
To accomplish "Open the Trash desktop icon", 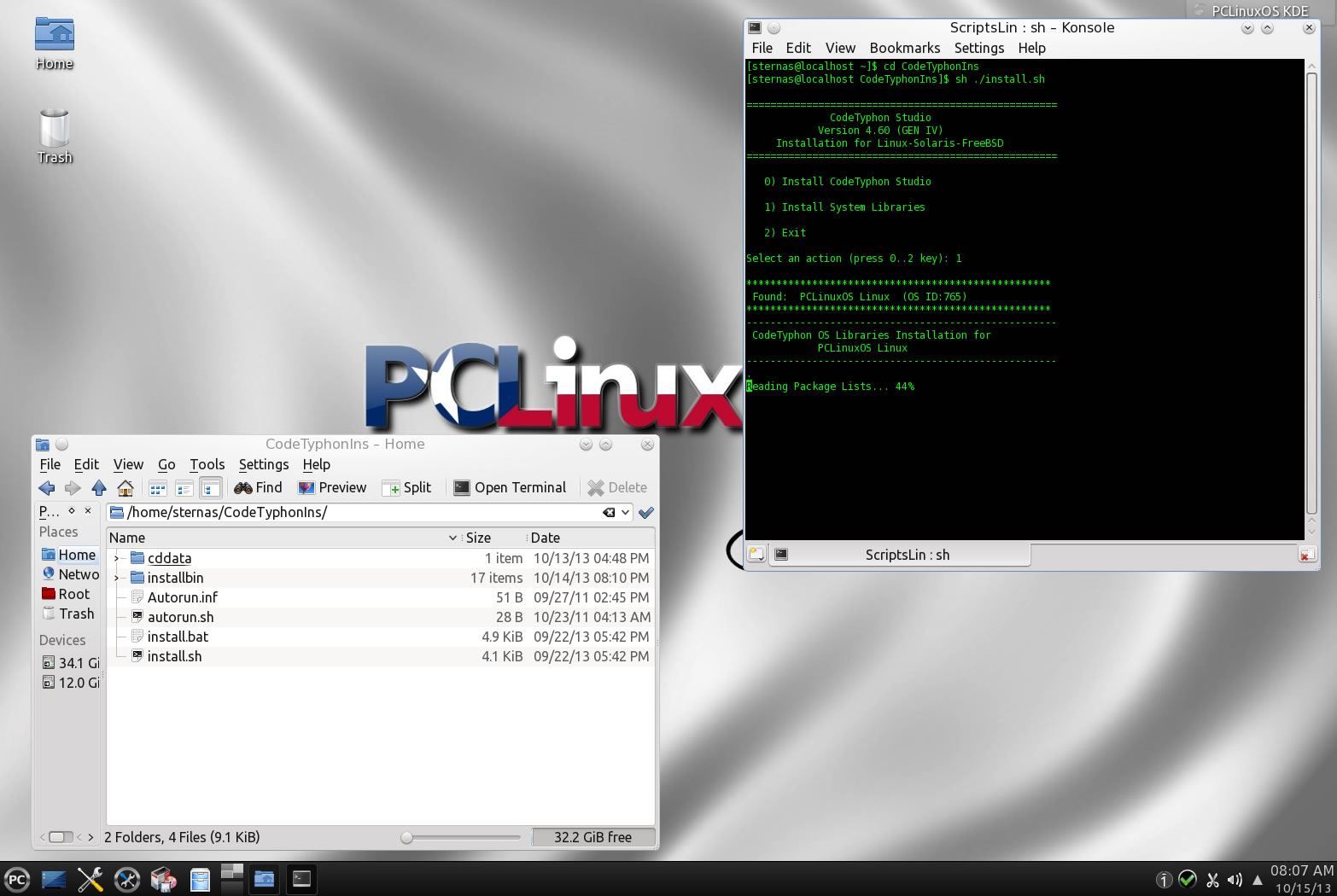I will pyautogui.click(x=55, y=137).
